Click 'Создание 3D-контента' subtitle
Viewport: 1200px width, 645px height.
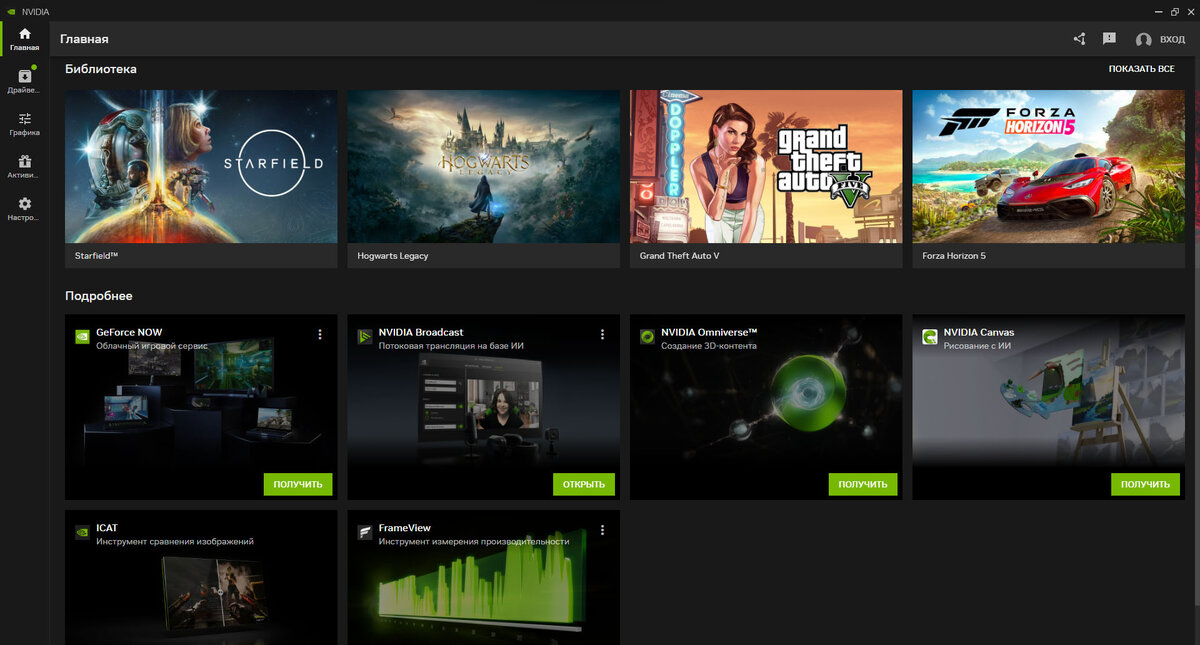point(709,346)
